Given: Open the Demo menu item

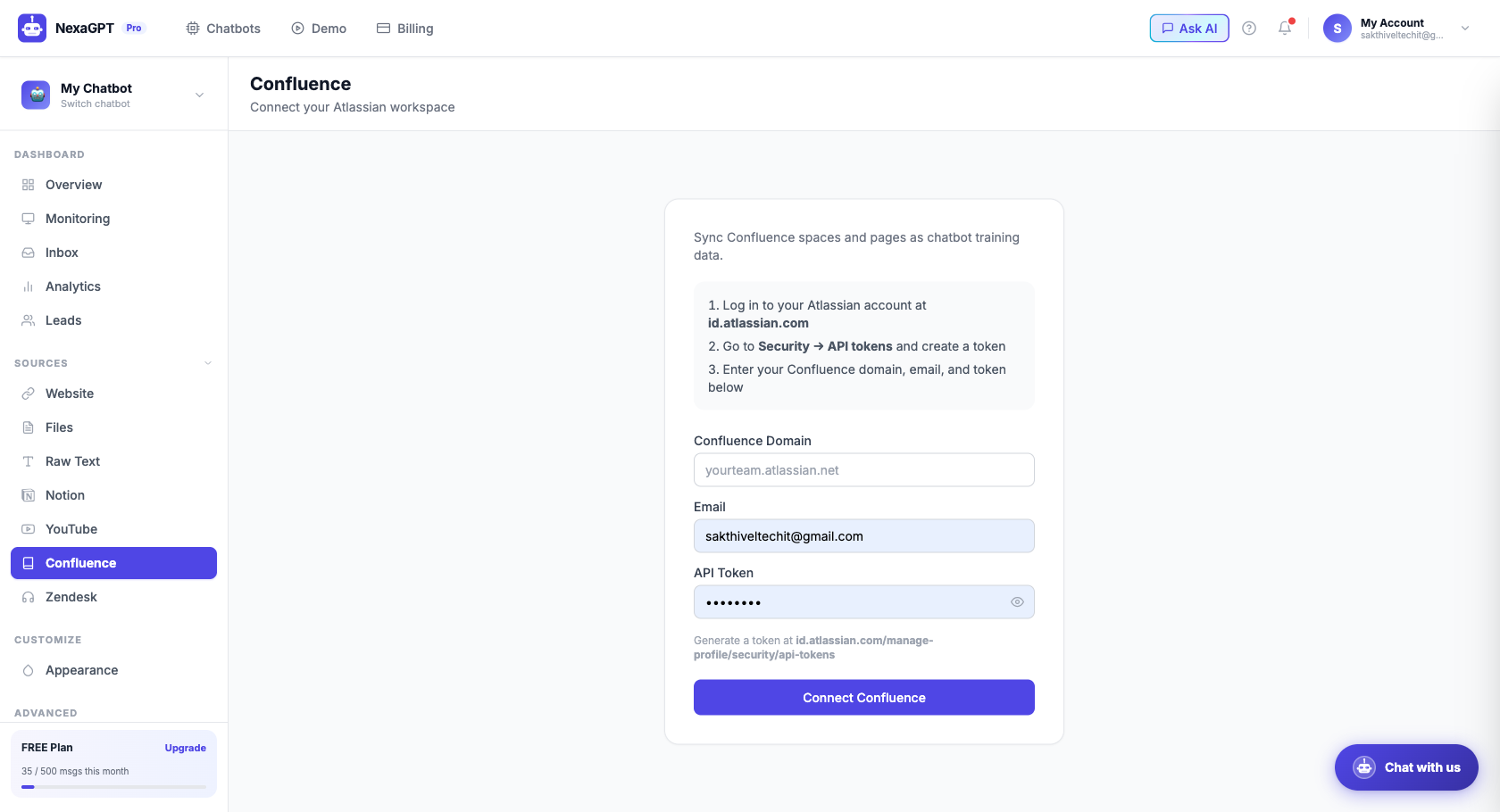Looking at the screenshot, I should pyautogui.click(x=319, y=29).
